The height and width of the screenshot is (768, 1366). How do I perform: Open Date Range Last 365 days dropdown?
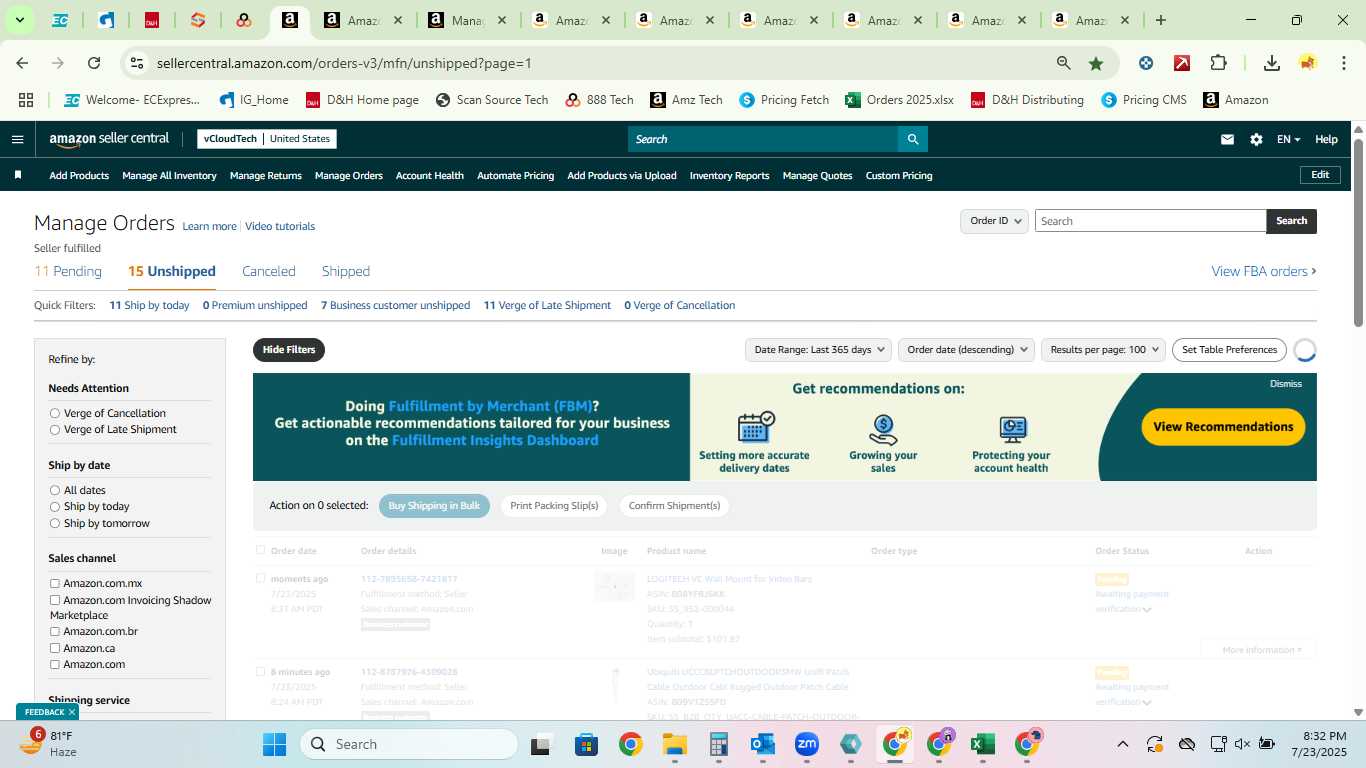(x=819, y=350)
